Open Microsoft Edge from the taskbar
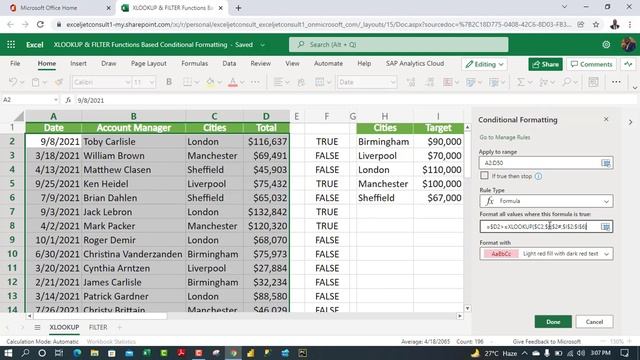Screen dimensions: 640x360 click(x=77, y=353)
